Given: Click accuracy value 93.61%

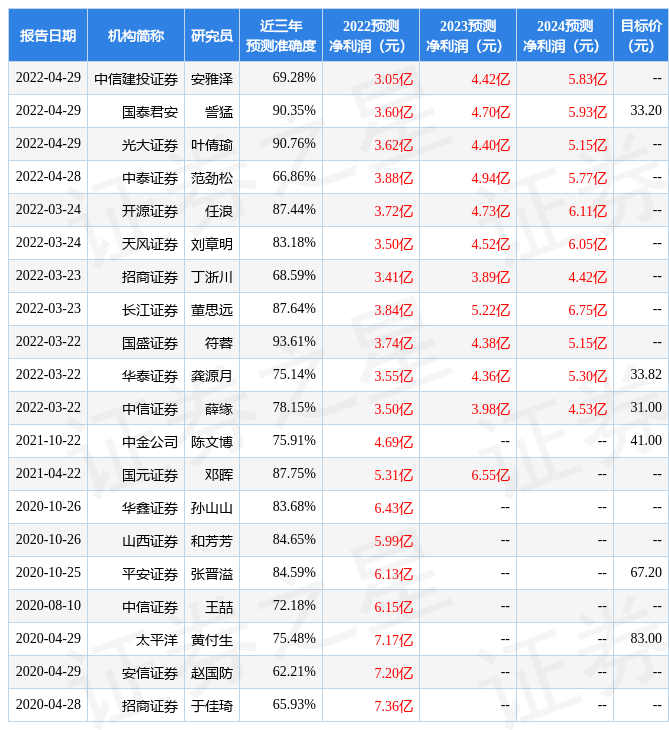Looking at the screenshot, I should point(294,341).
